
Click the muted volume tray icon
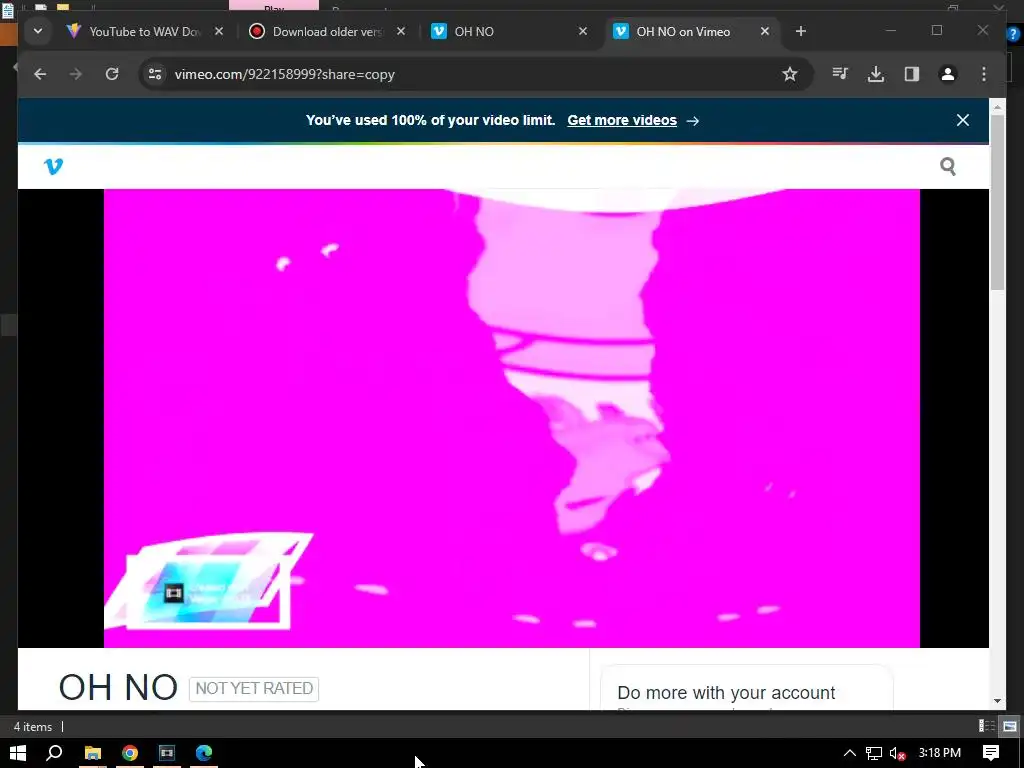coord(897,753)
